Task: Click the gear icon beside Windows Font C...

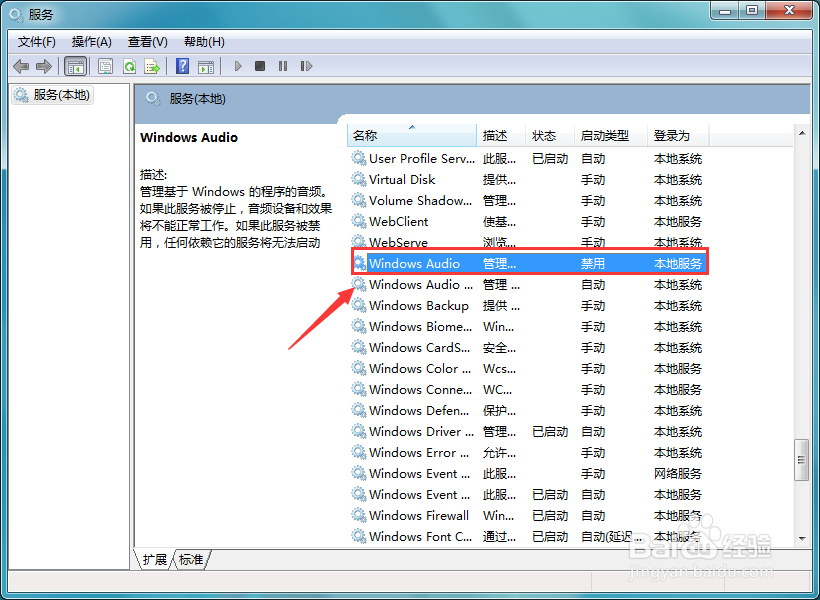Action: 358,536
